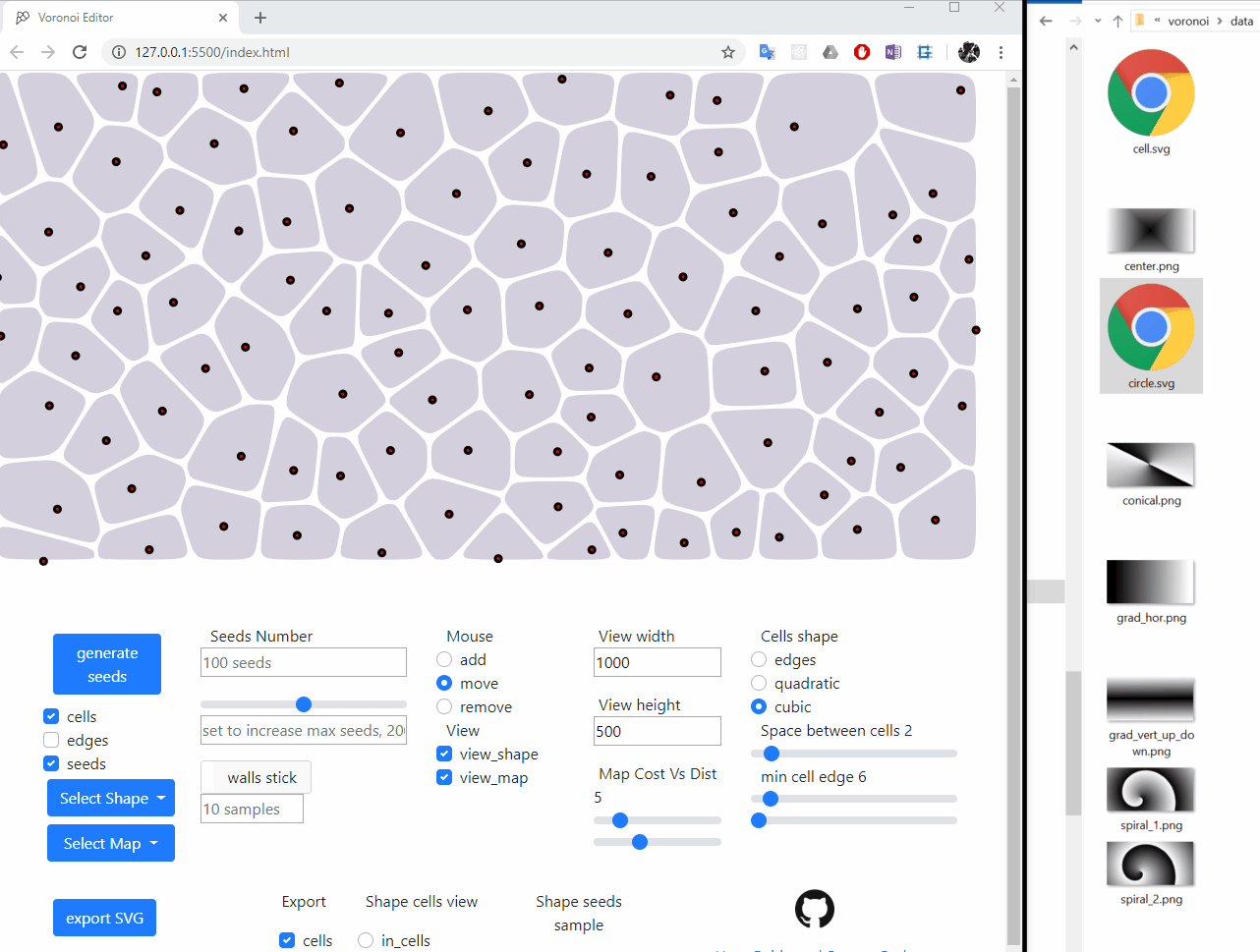The width and height of the screenshot is (1260, 952).
Task: Click the export SVG button
Action: (x=104, y=917)
